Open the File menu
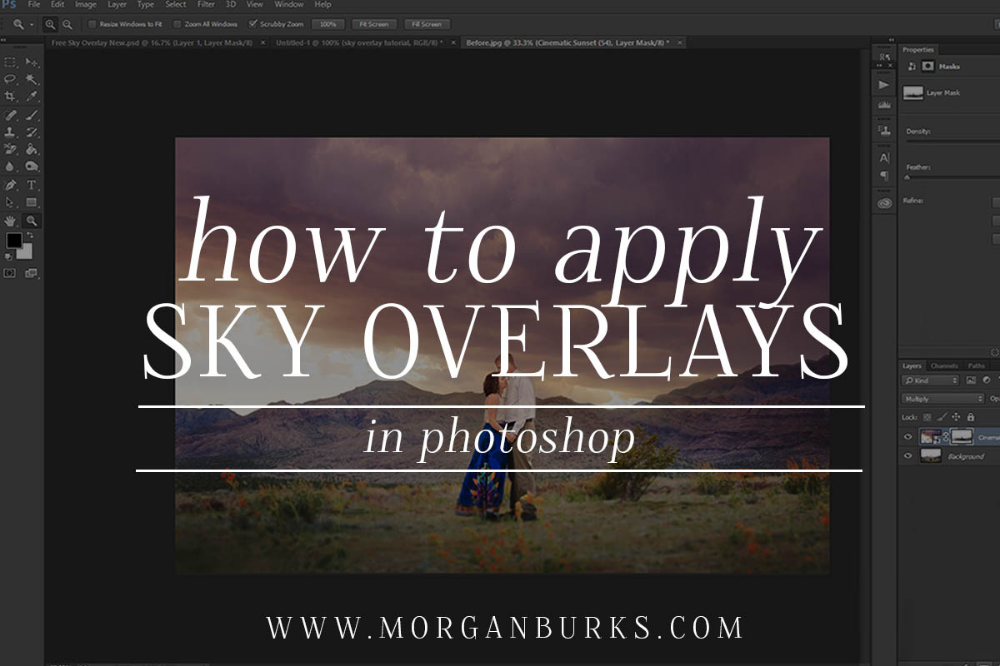The width and height of the screenshot is (1000, 666). pyautogui.click(x=34, y=4)
